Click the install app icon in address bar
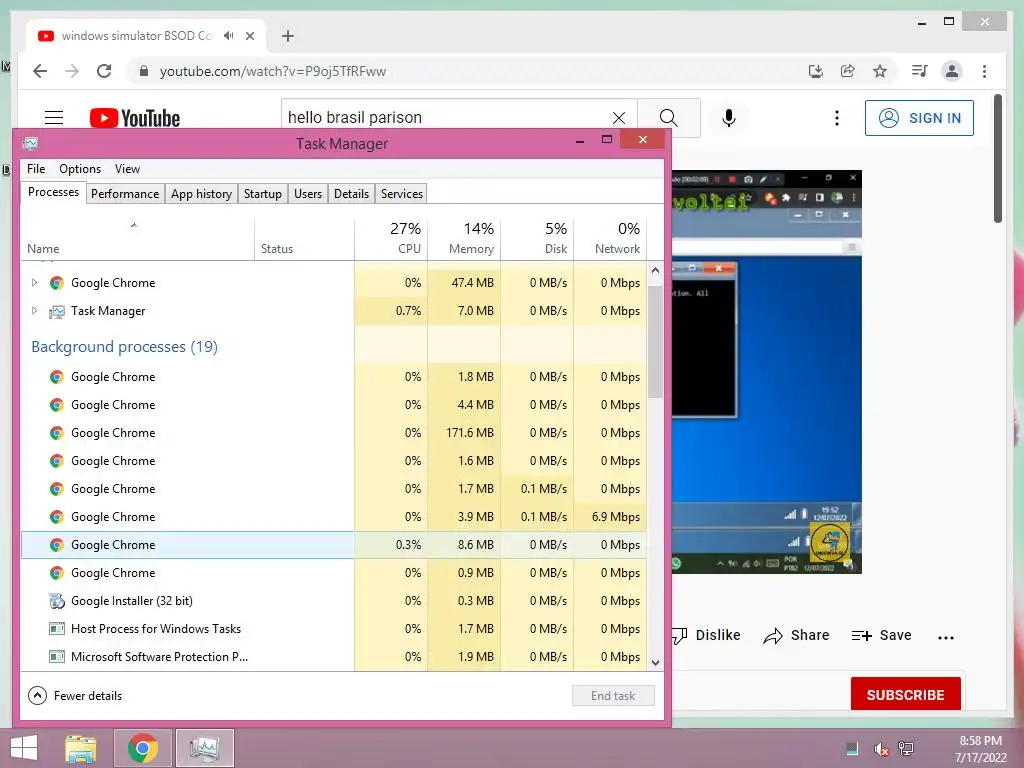The image size is (1024, 768). point(816,71)
